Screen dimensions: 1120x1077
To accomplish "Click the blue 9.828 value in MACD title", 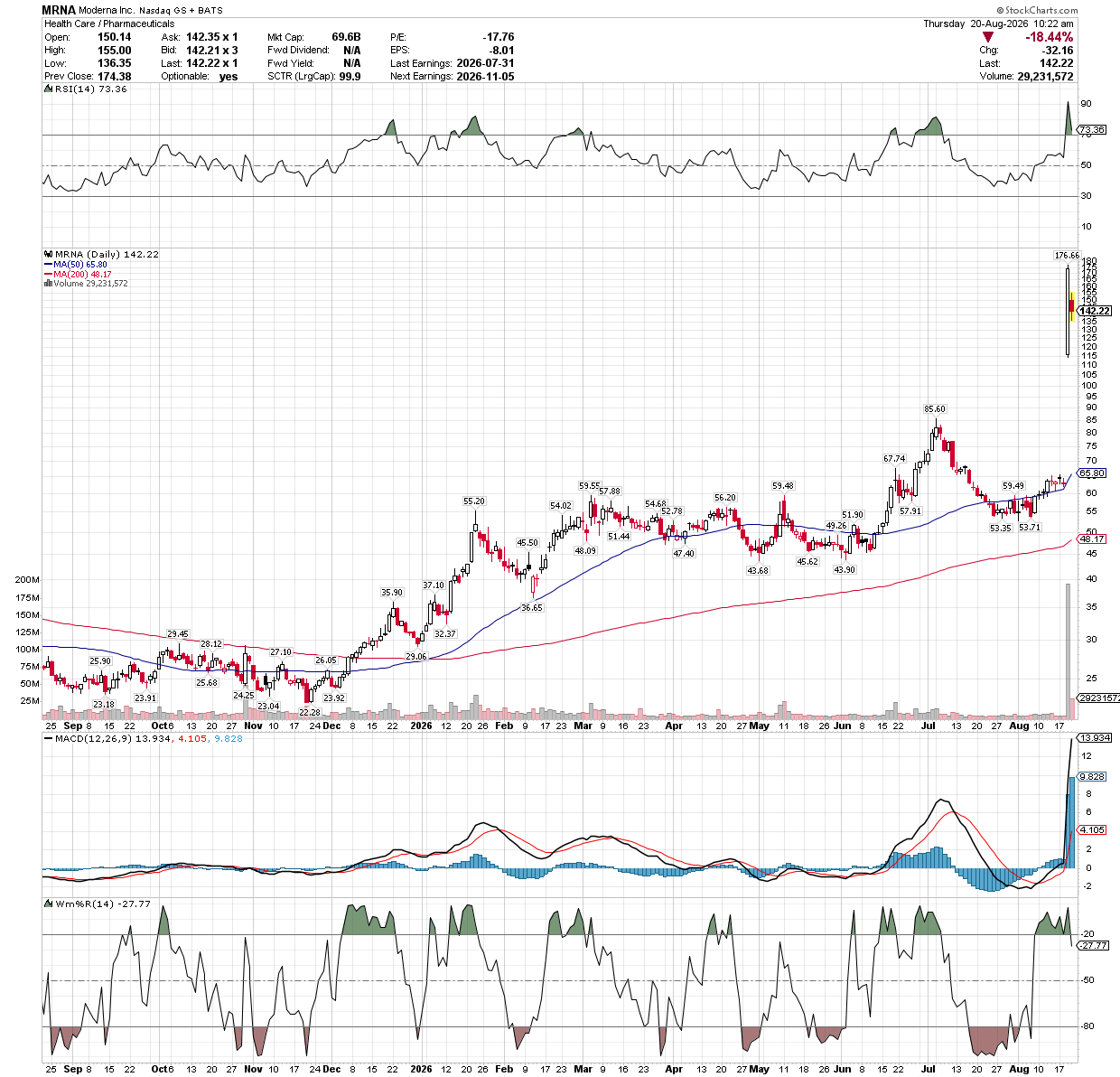I will [x=228, y=738].
